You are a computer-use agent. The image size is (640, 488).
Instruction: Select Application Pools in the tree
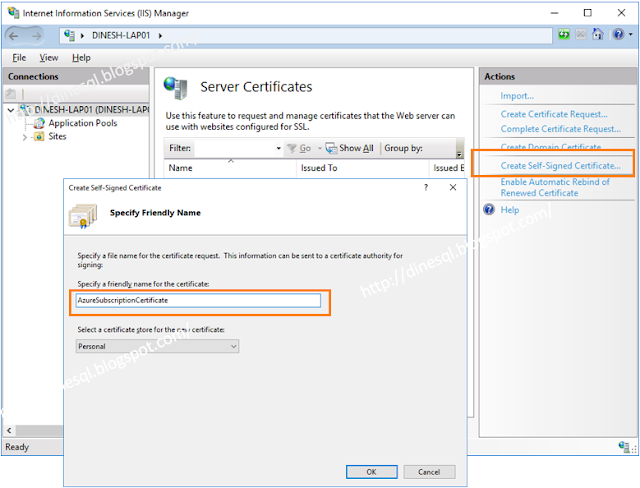83,123
